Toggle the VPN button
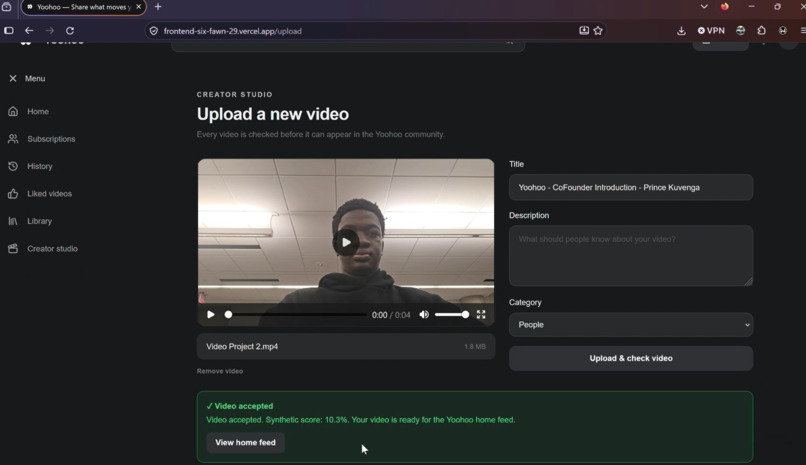The image size is (806, 465). click(x=711, y=31)
